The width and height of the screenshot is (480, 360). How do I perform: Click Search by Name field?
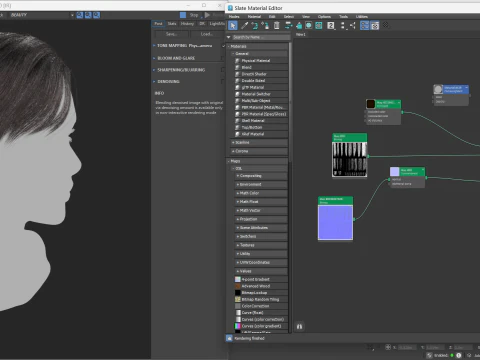point(261,37)
